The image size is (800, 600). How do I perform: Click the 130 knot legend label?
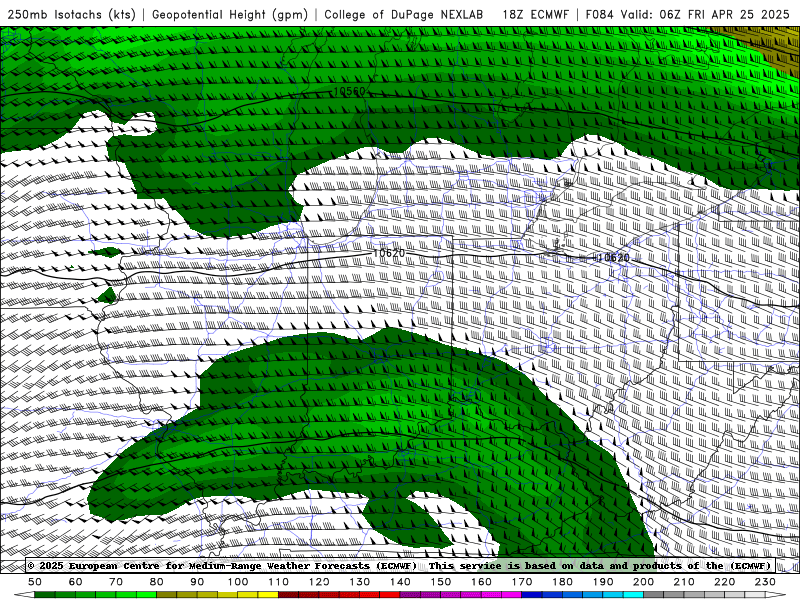point(359,582)
